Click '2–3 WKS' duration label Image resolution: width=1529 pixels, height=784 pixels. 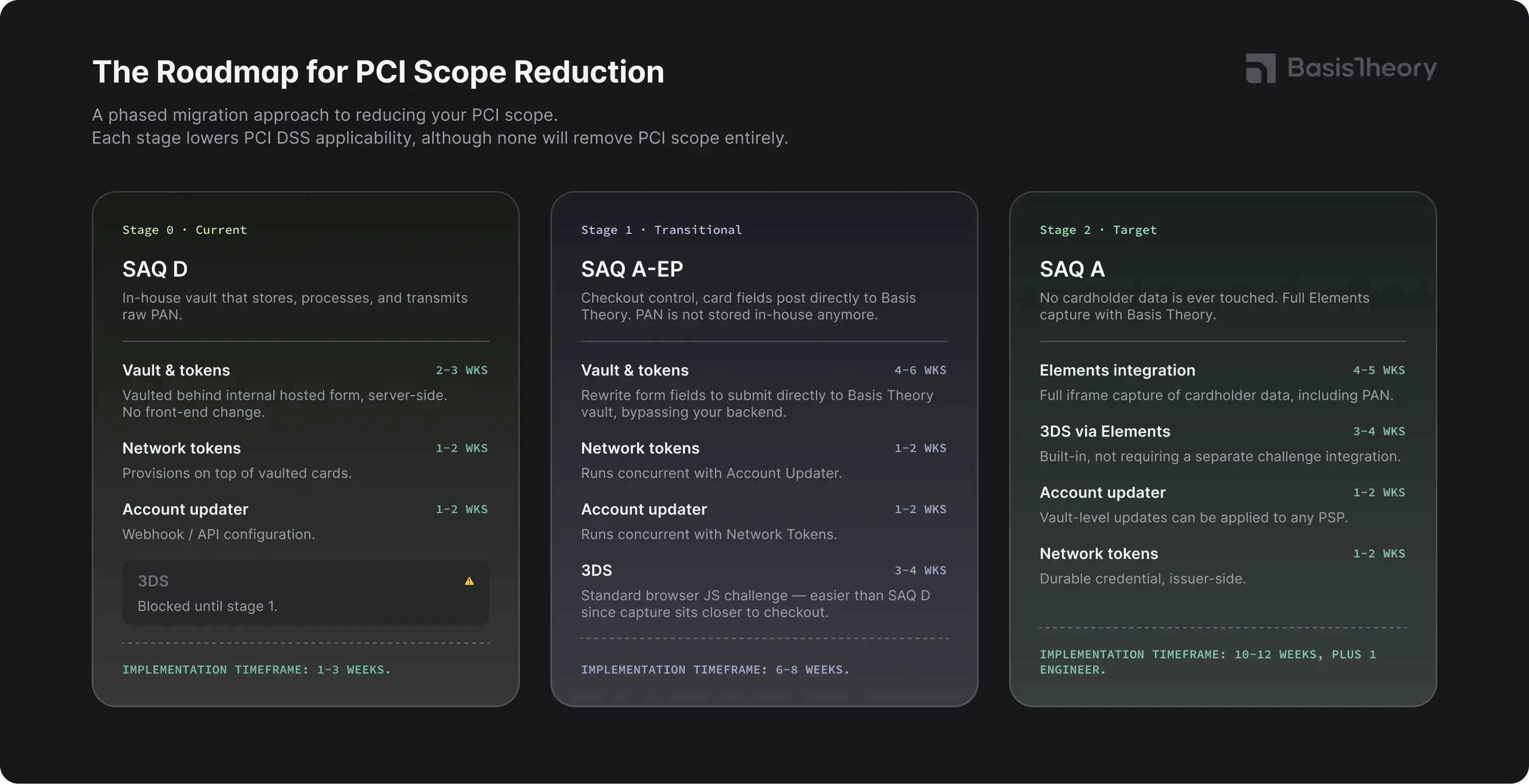coord(462,370)
